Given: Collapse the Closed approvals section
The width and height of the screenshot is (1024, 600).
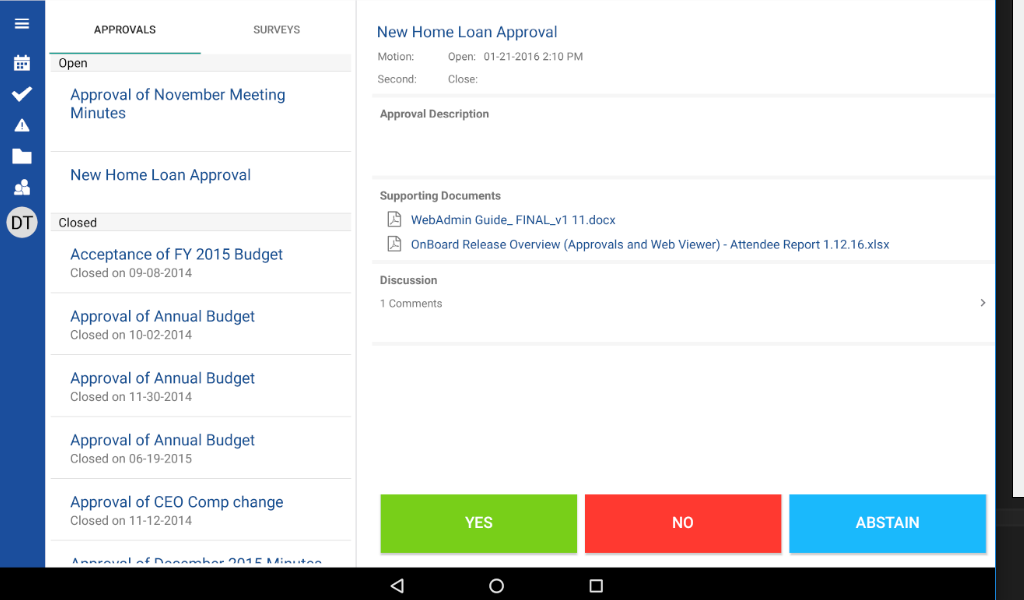Looking at the screenshot, I should [x=200, y=222].
